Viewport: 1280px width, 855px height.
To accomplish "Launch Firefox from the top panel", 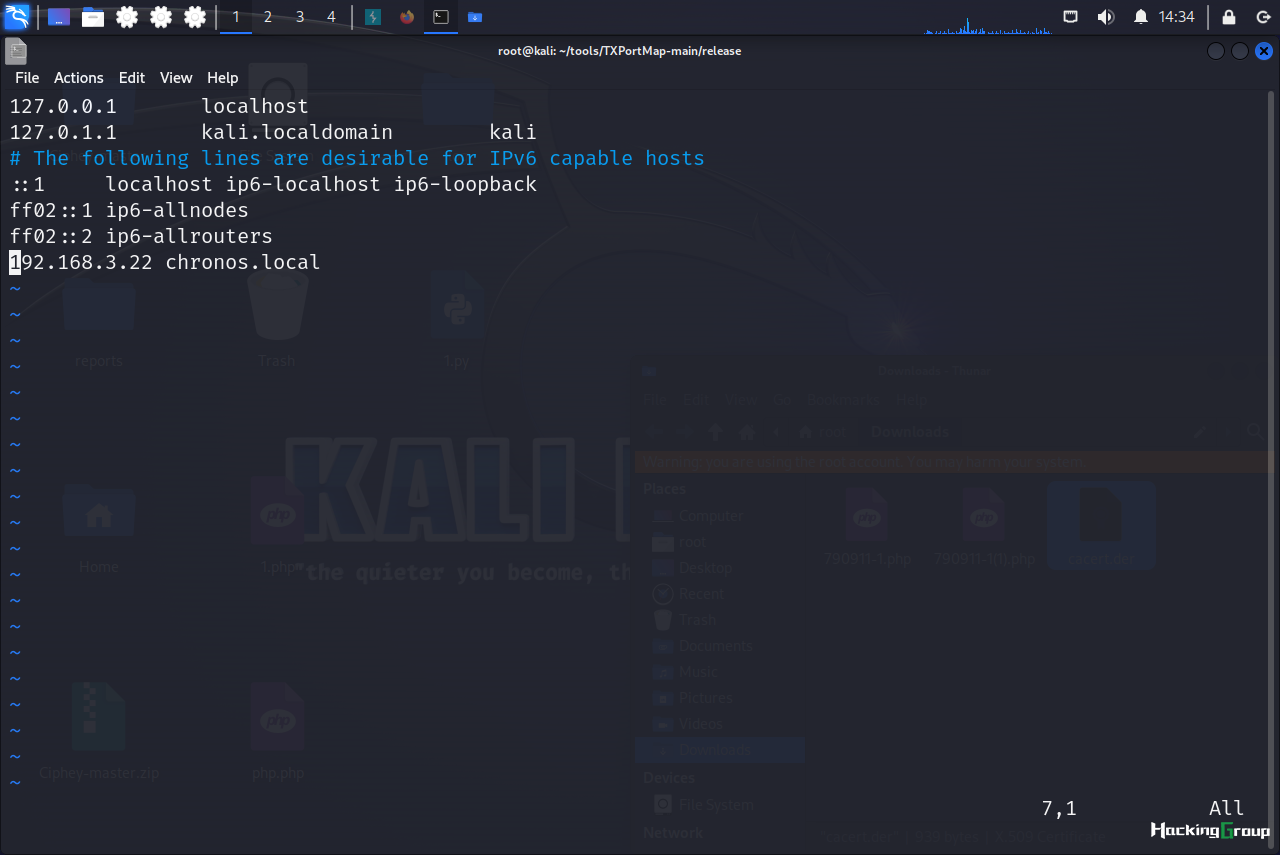I will point(406,17).
